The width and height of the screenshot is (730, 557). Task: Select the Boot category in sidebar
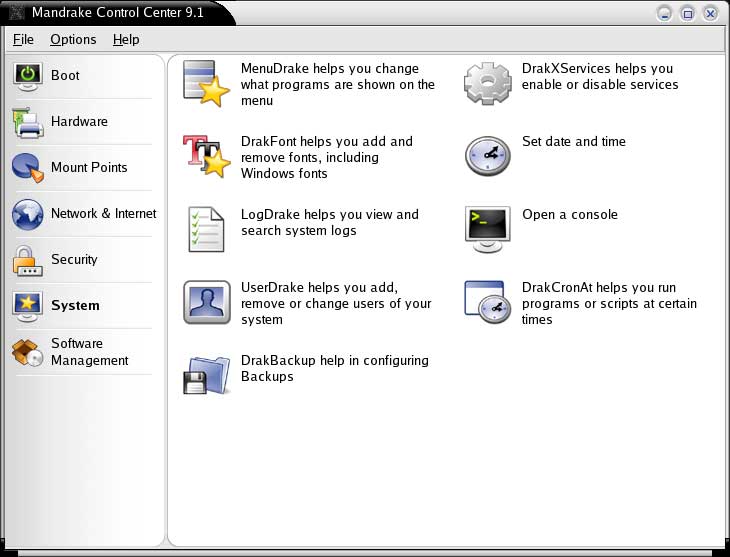pyautogui.click(x=65, y=76)
